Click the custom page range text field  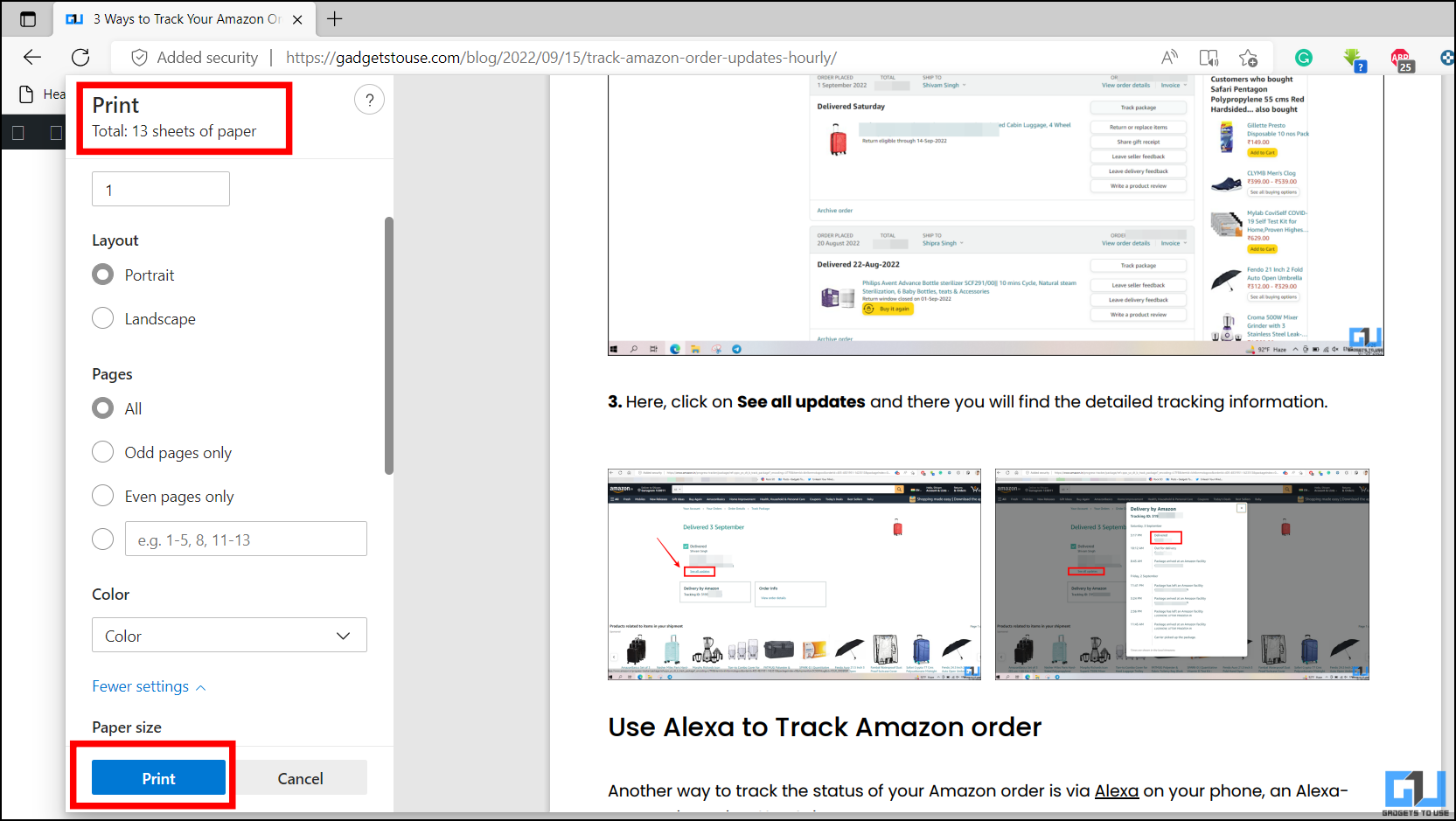pyautogui.click(x=246, y=539)
